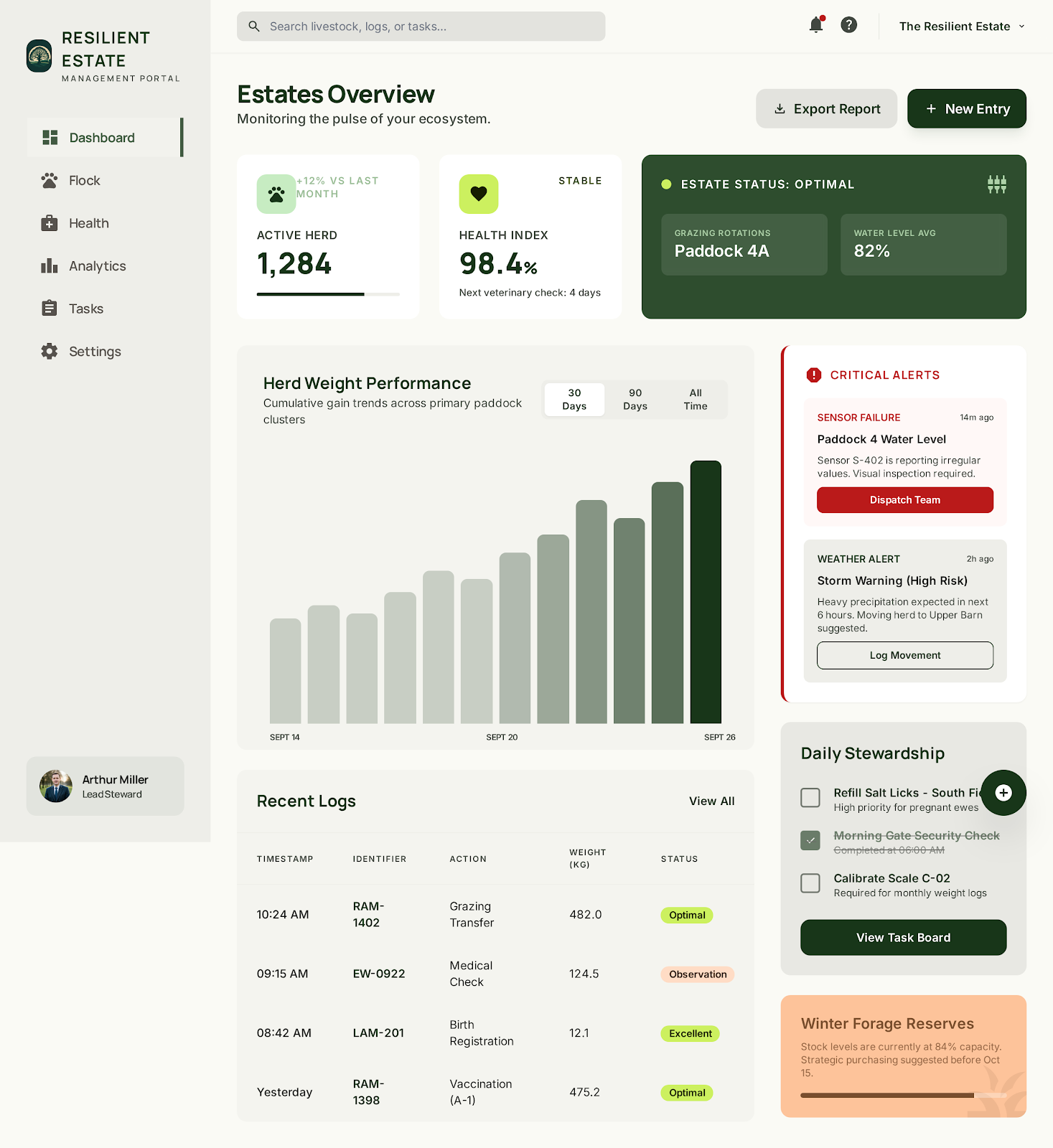The image size is (1053, 1148).
Task: Click the help question mark icon
Action: coord(848,25)
